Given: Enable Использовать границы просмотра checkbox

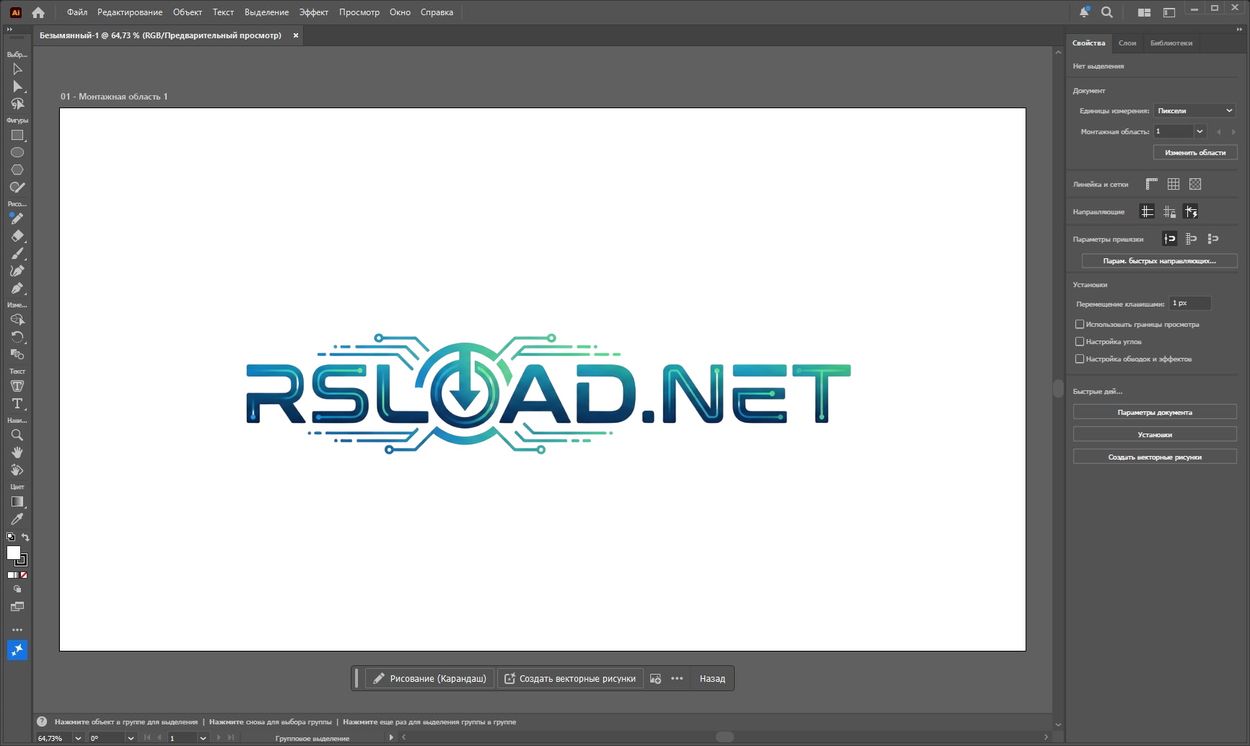Looking at the screenshot, I should pyautogui.click(x=1080, y=323).
